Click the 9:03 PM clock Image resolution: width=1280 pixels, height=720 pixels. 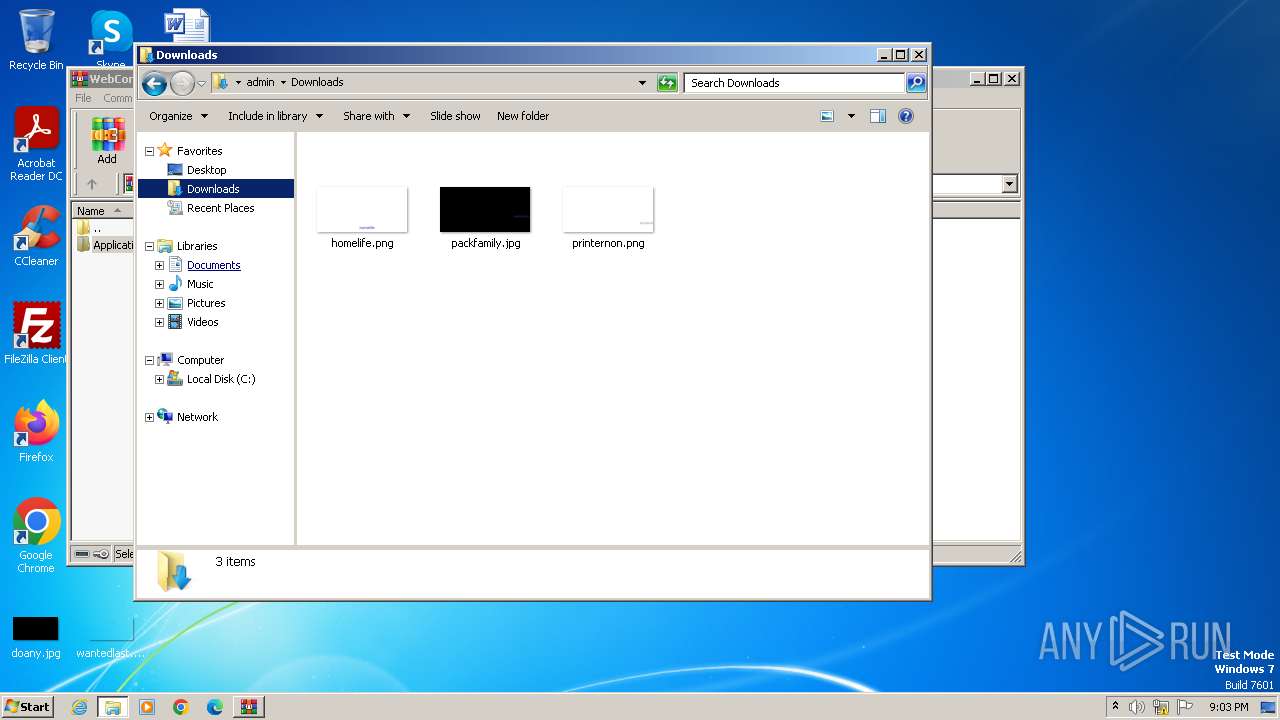click(x=1228, y=707)
